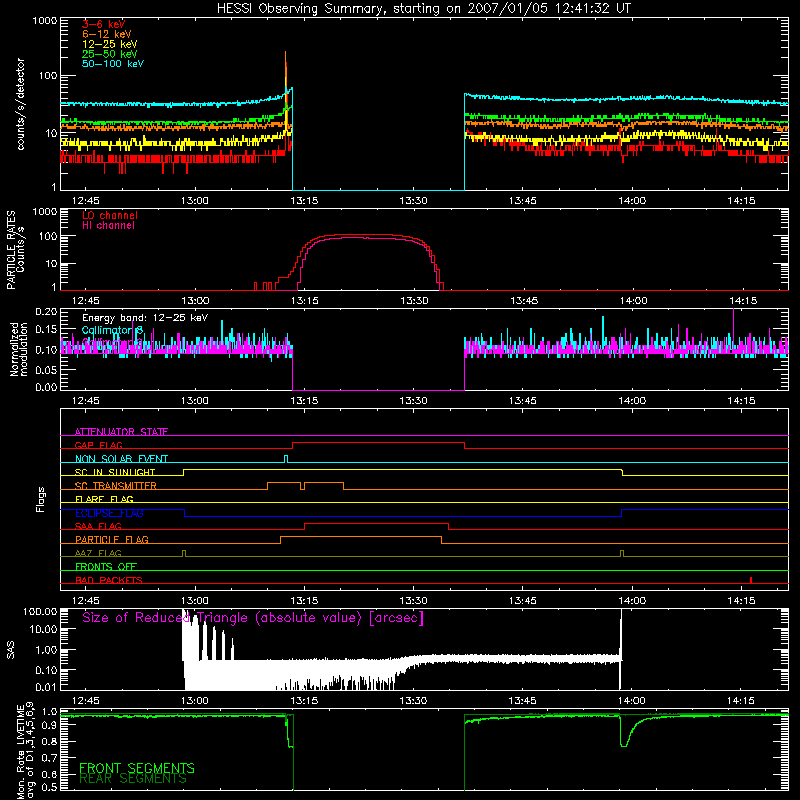Click the 'PARTICLE RATES Counts/s' axis label
This screenshot has width=800, height=800.
point(15,250)
